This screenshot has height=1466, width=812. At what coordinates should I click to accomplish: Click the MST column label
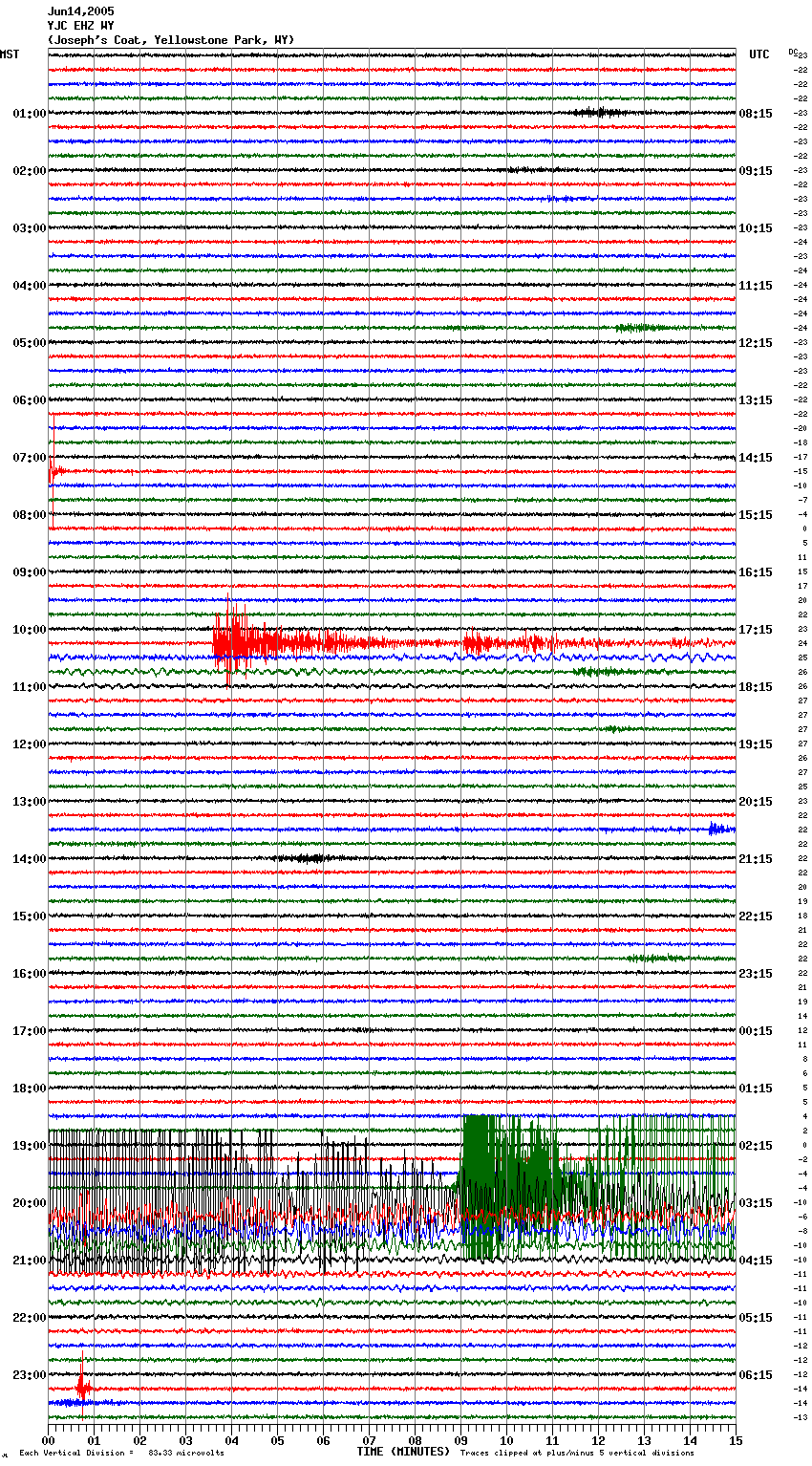tap(10, 54)
